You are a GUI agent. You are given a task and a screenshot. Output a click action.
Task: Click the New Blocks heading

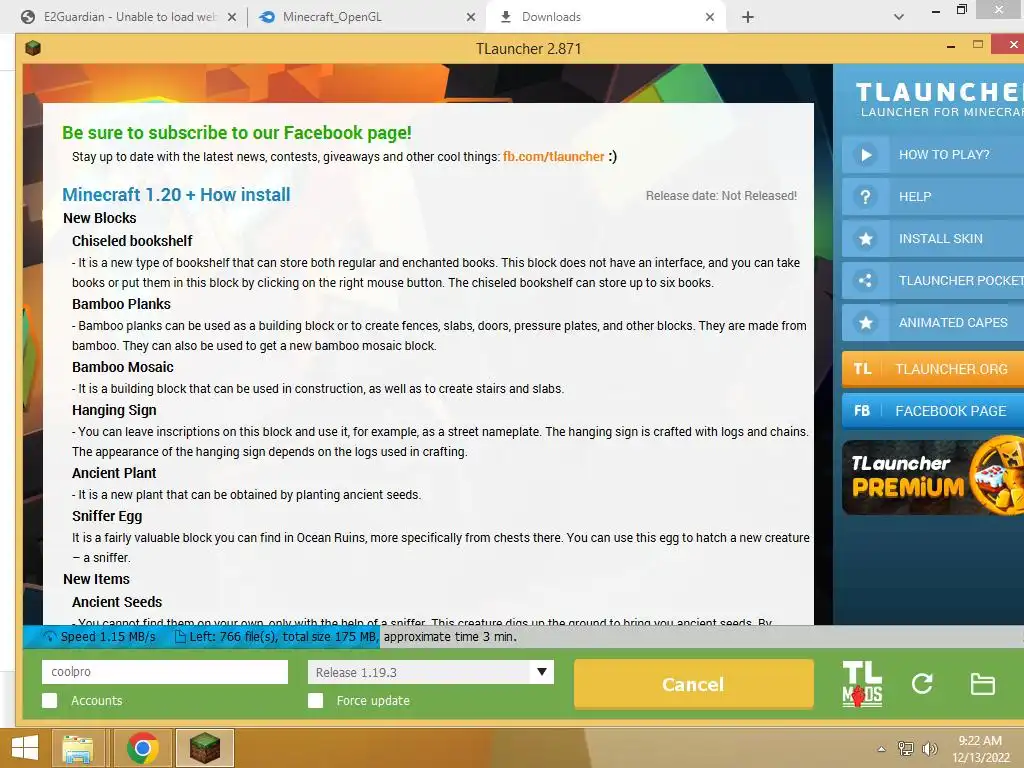[100, 218]
